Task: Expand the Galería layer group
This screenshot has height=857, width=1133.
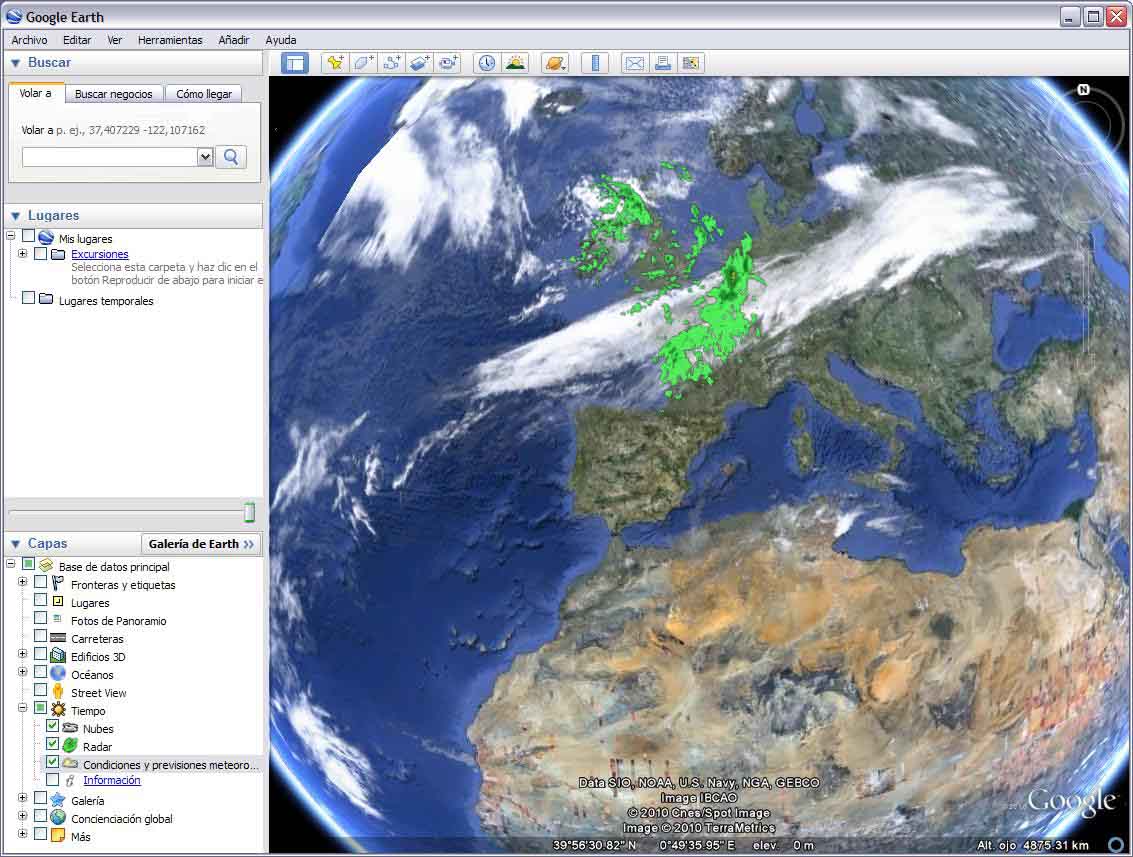Action: (22, 798)
